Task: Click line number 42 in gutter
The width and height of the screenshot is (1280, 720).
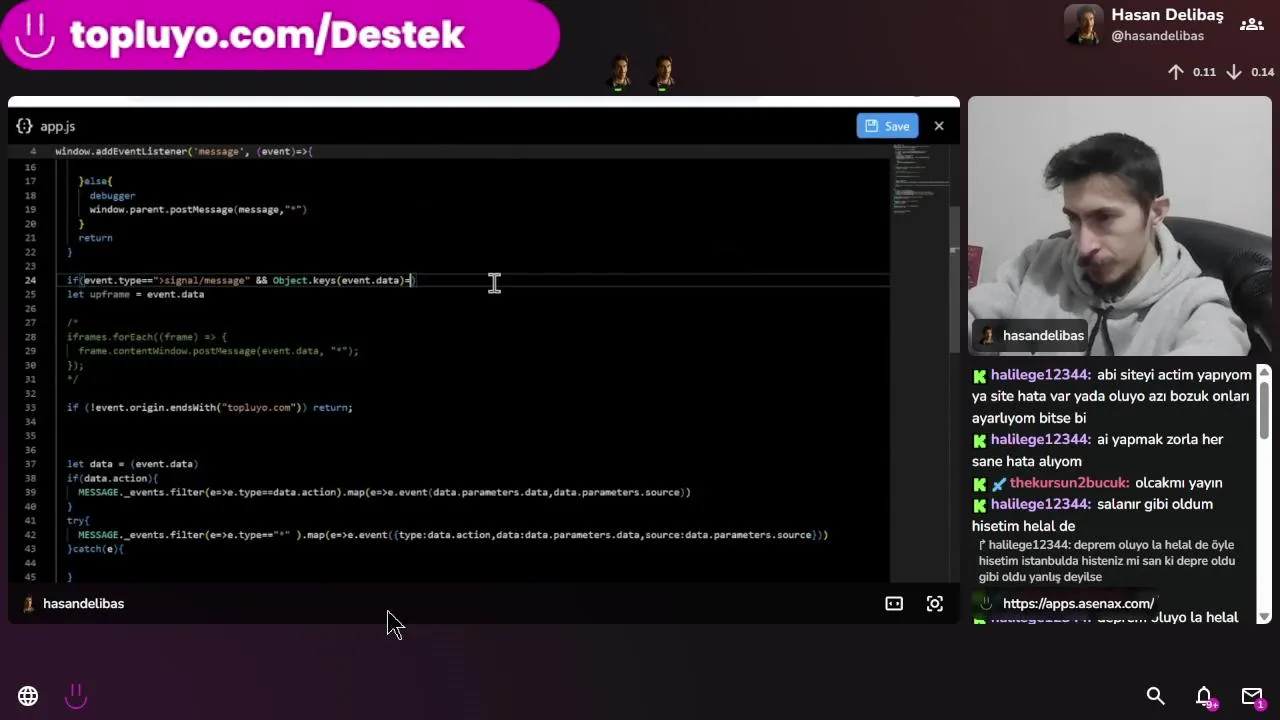Action: tap(31, 535)
